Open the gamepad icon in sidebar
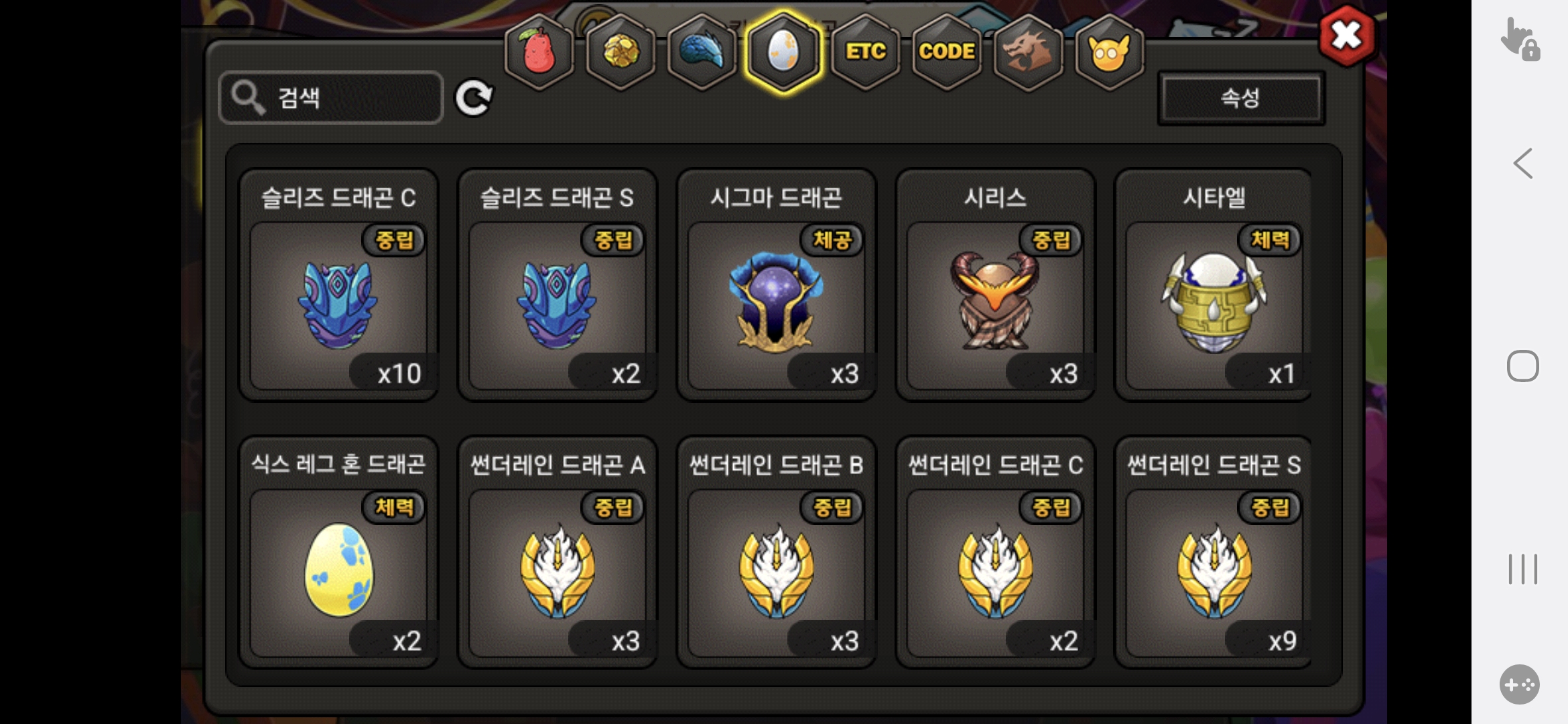This screenshot has height=724, width=1568. 1519,684
